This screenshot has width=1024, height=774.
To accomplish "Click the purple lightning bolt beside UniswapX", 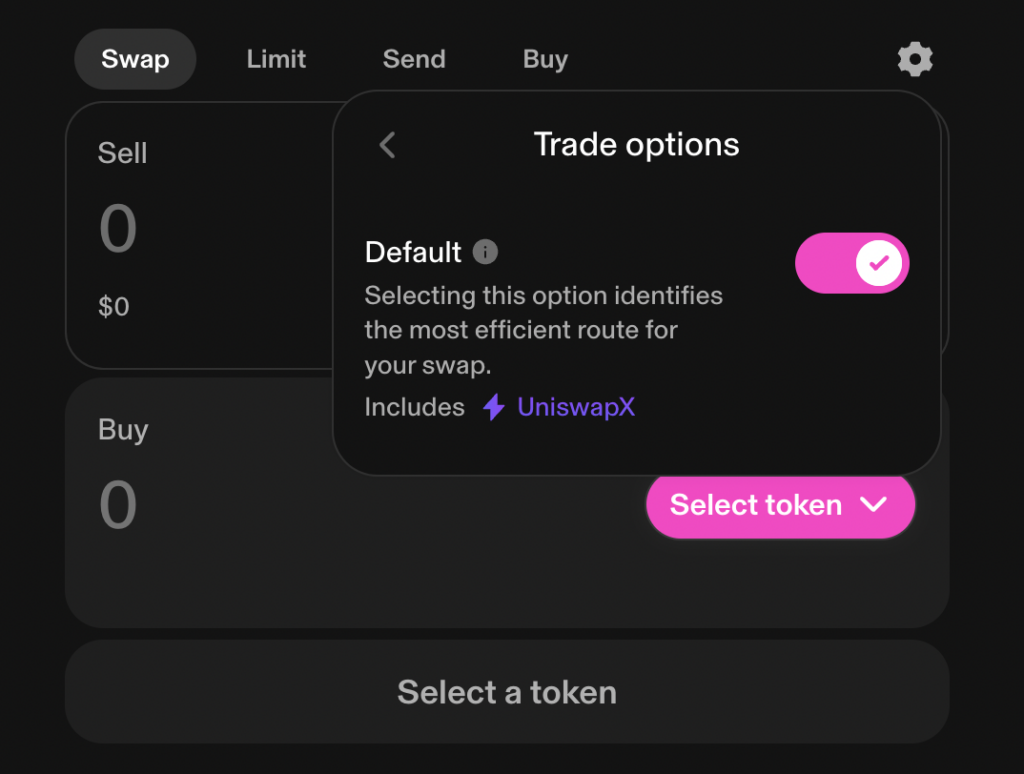I will pyautogui.click(x=491, y=407).
